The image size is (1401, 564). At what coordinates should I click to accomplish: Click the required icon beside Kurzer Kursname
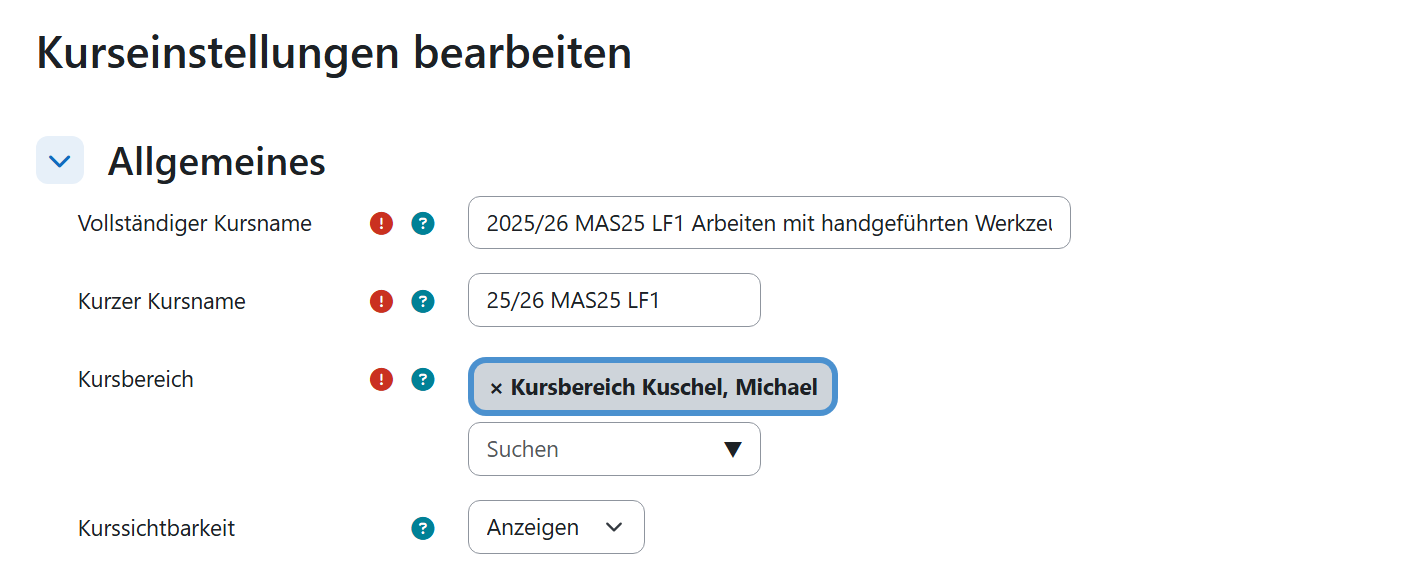pos(381,301)
